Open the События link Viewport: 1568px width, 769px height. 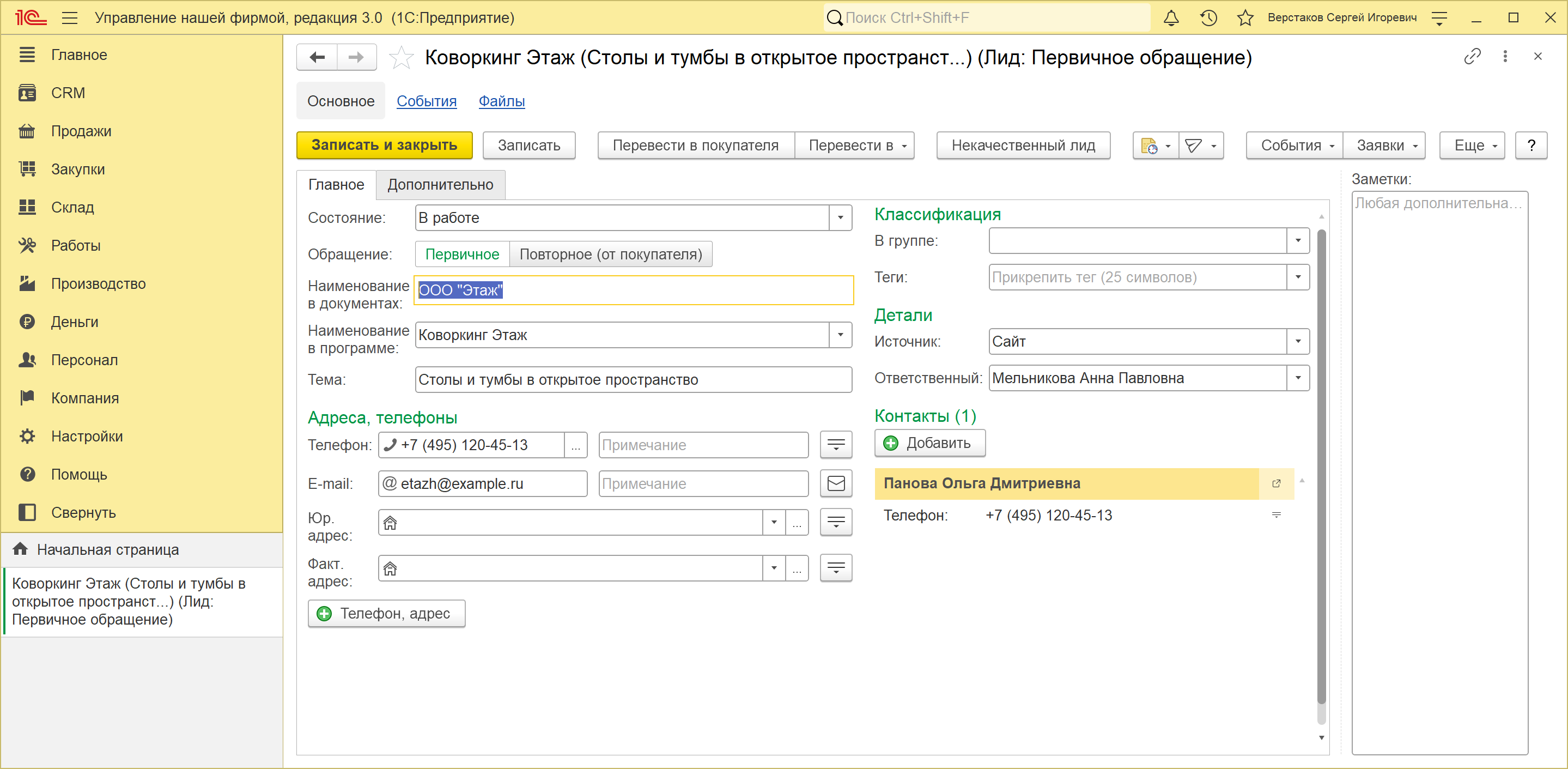pos(427,101)
